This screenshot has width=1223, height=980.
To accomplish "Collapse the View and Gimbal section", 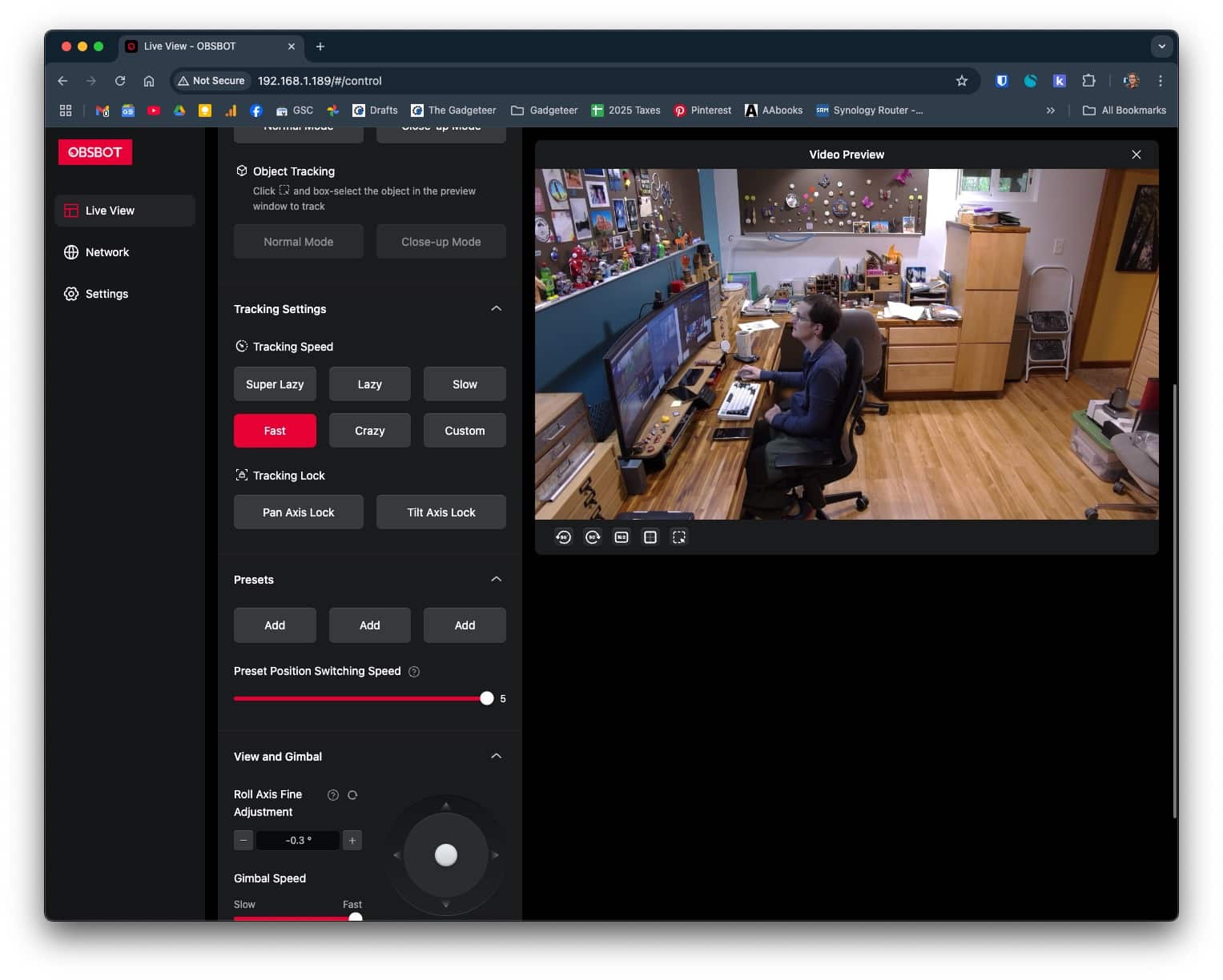I will pos(496,757).
